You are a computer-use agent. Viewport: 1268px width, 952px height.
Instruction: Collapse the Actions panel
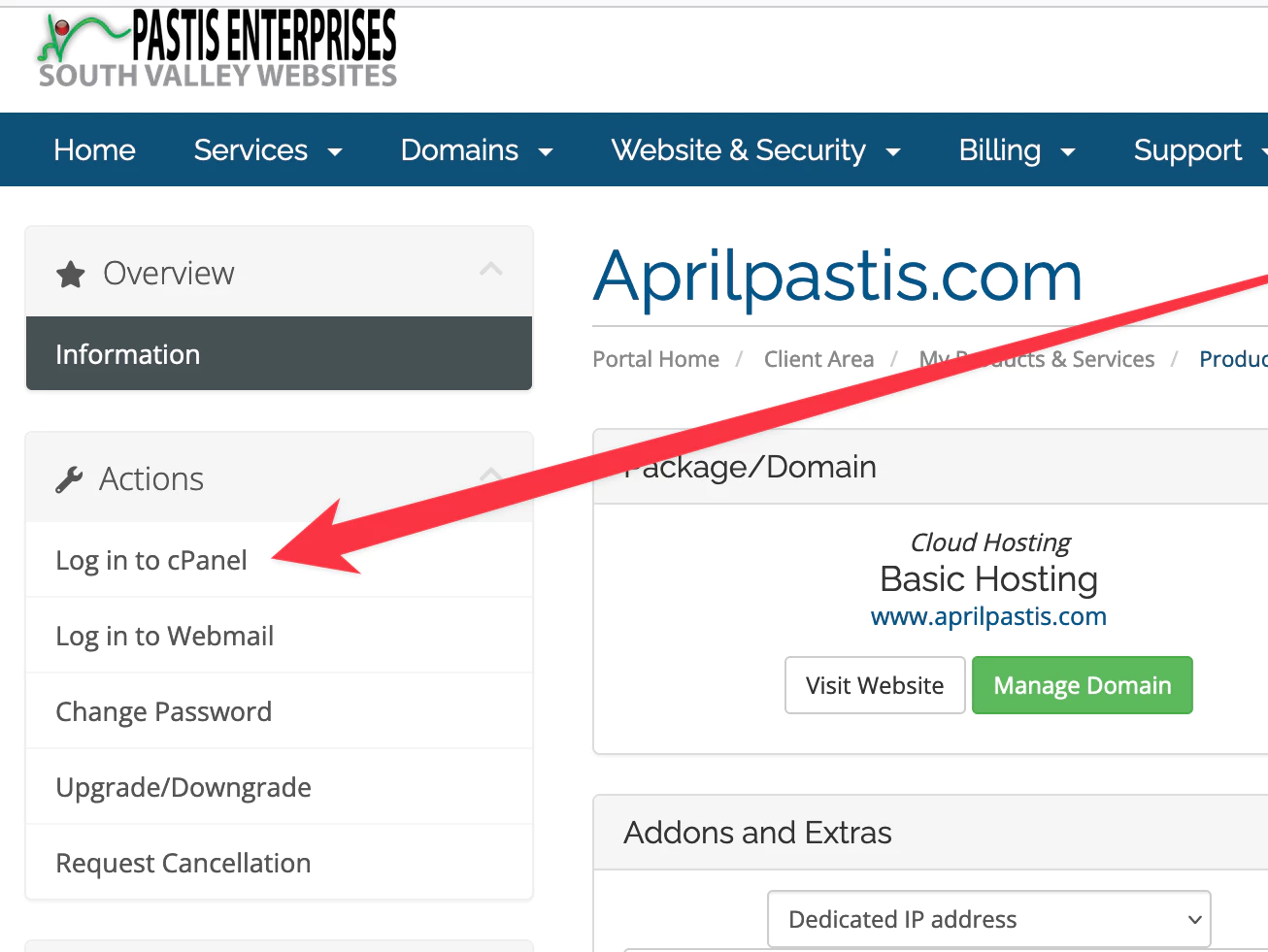click(x=491, y=476)
